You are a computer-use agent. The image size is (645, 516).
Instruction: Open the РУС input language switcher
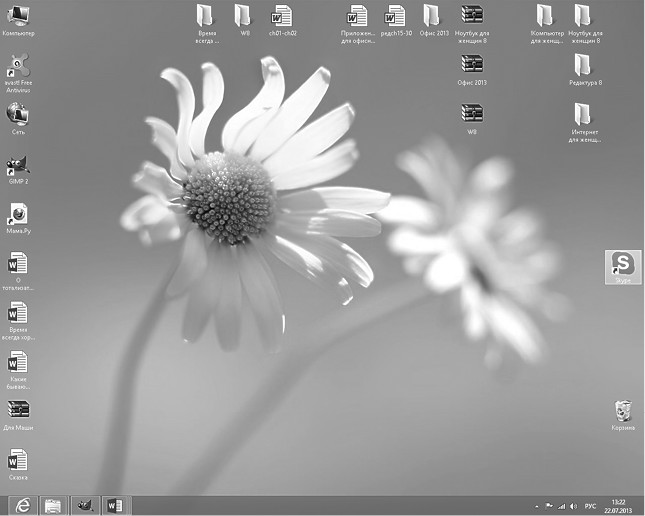[590, 505]
